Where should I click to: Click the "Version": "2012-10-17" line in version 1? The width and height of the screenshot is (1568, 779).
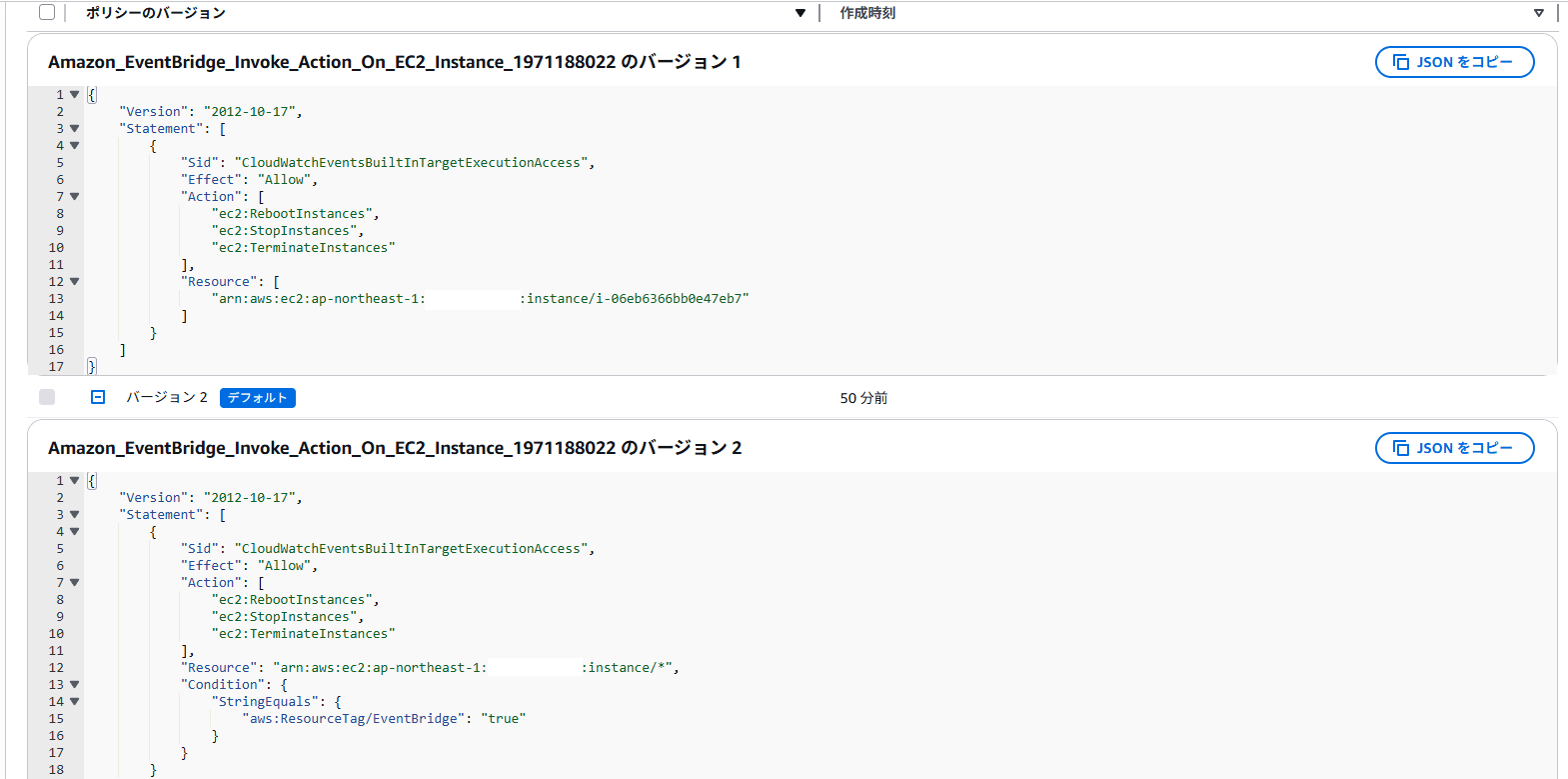(x=211, y=112)
